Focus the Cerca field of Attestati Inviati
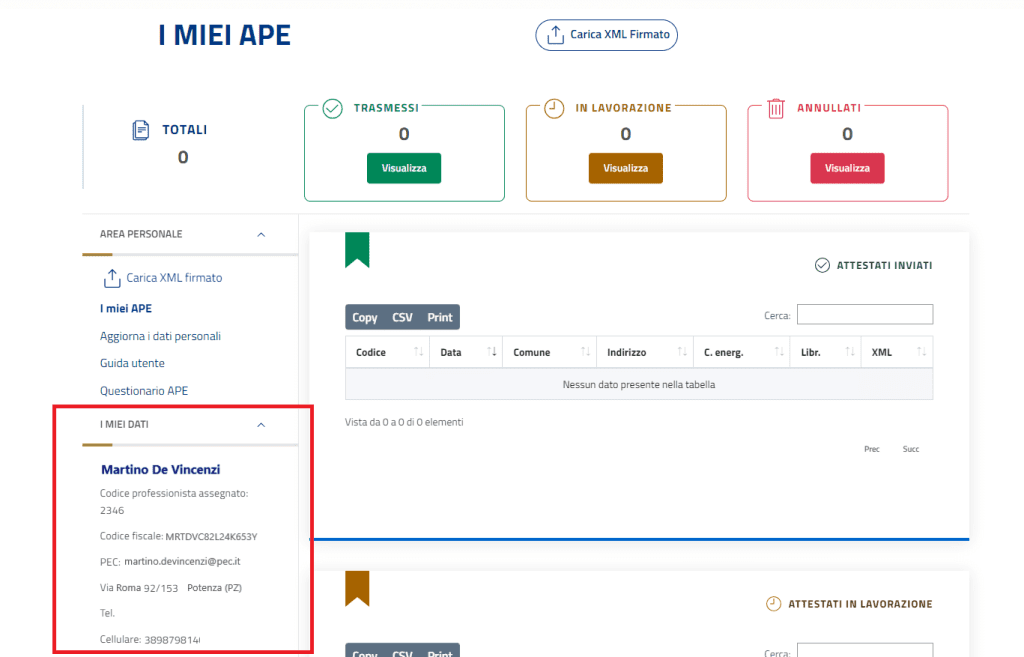The width and height of the screenshot is (1024, 657). click(865, 315)
